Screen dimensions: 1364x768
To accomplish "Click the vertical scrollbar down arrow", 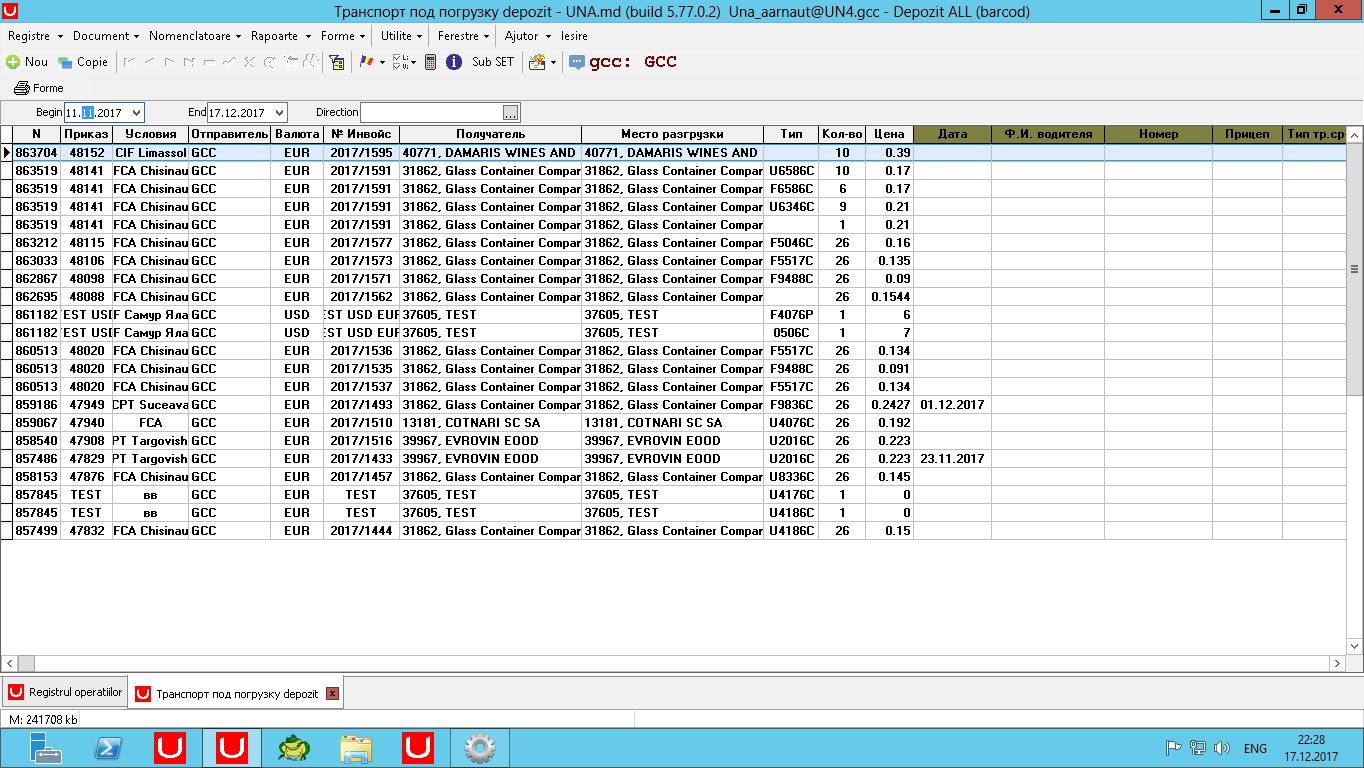I will (x=1355, y=646).
